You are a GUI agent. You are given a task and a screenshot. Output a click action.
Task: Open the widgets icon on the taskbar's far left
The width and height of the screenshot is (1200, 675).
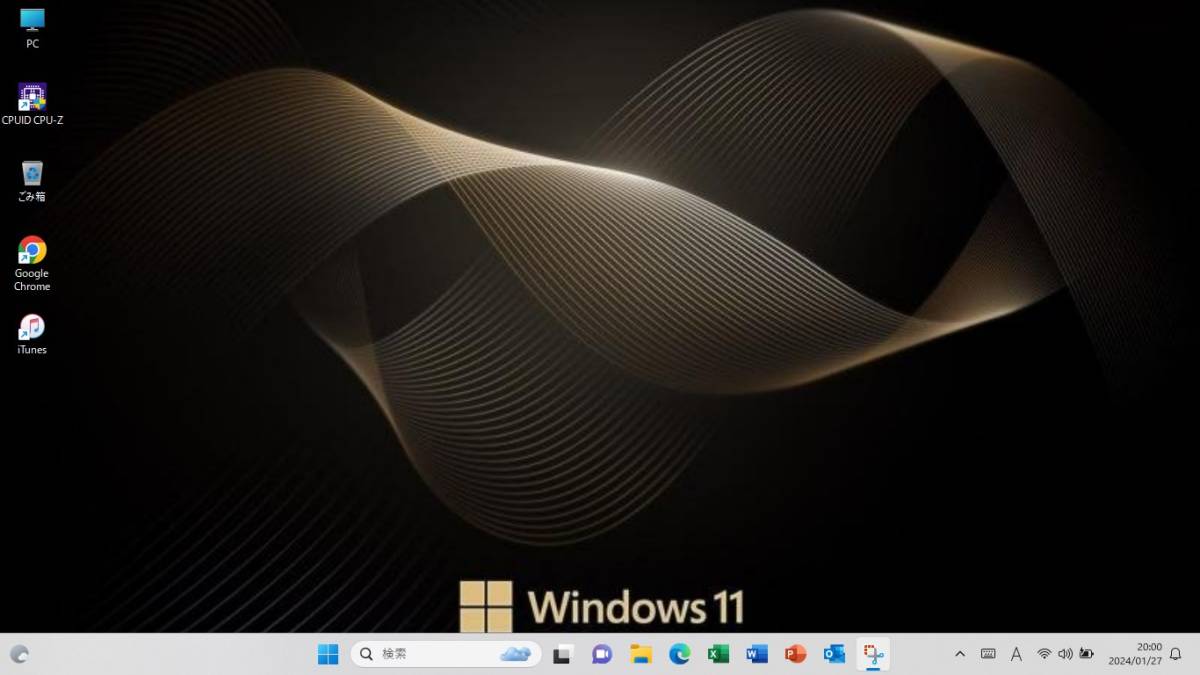[x=19, y=654]
